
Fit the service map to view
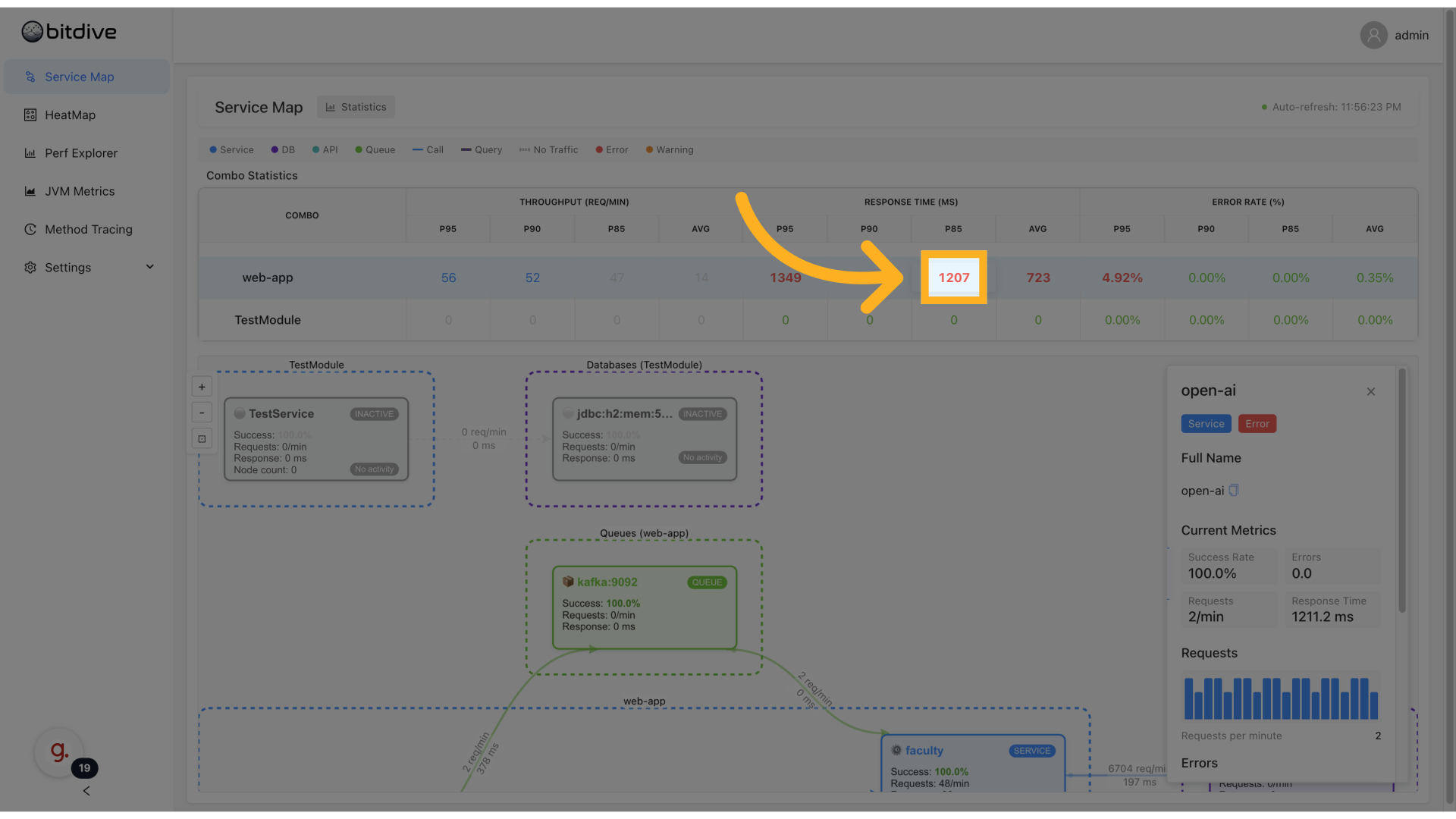coord(202,438)
